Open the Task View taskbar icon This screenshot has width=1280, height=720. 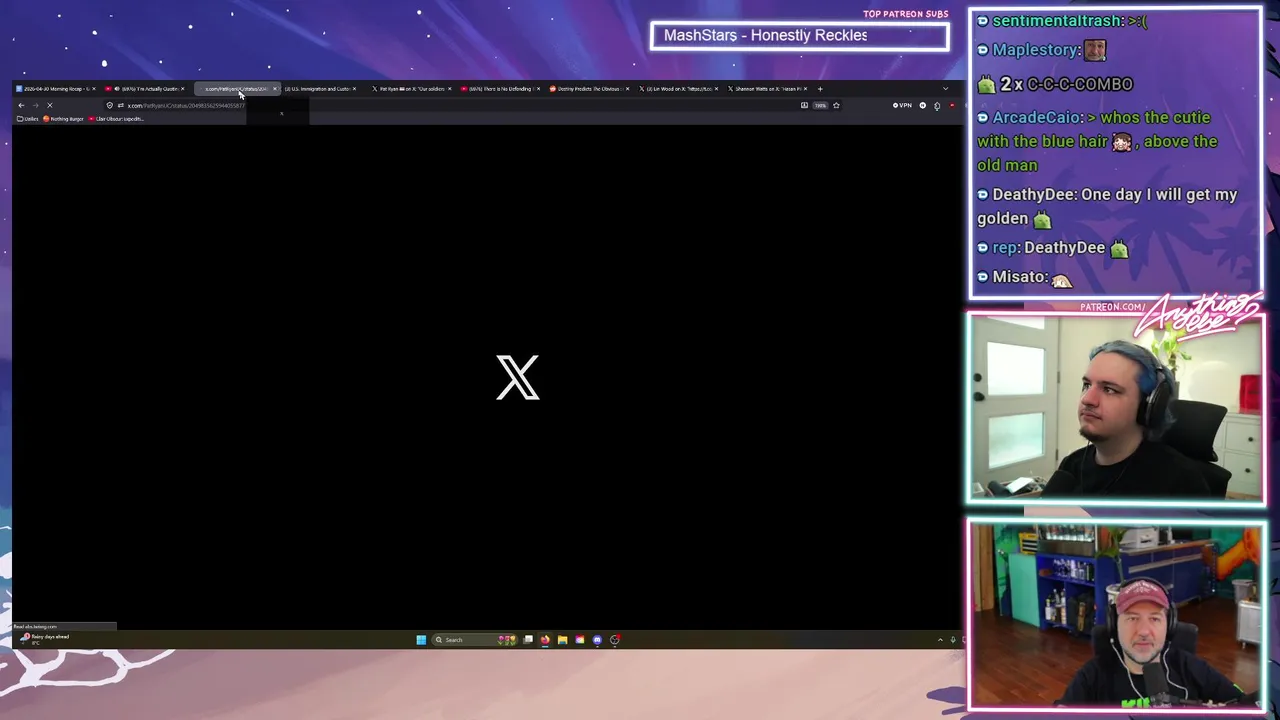click(x=528, y=640)
